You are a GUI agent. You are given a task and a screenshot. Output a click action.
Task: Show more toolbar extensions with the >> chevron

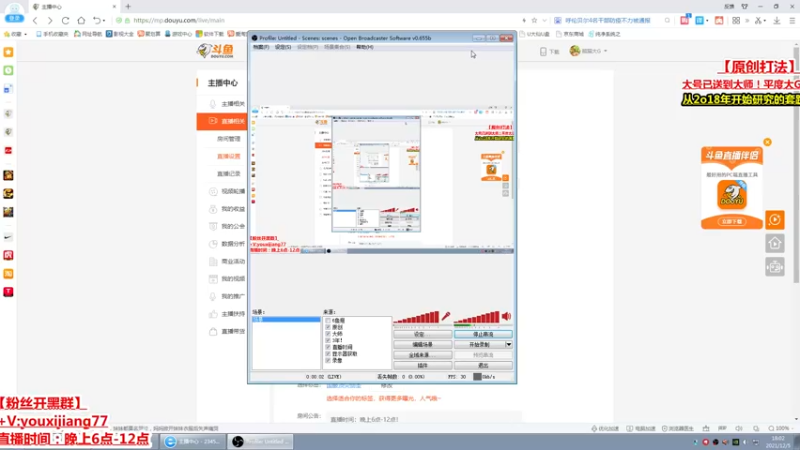[747, 20]
